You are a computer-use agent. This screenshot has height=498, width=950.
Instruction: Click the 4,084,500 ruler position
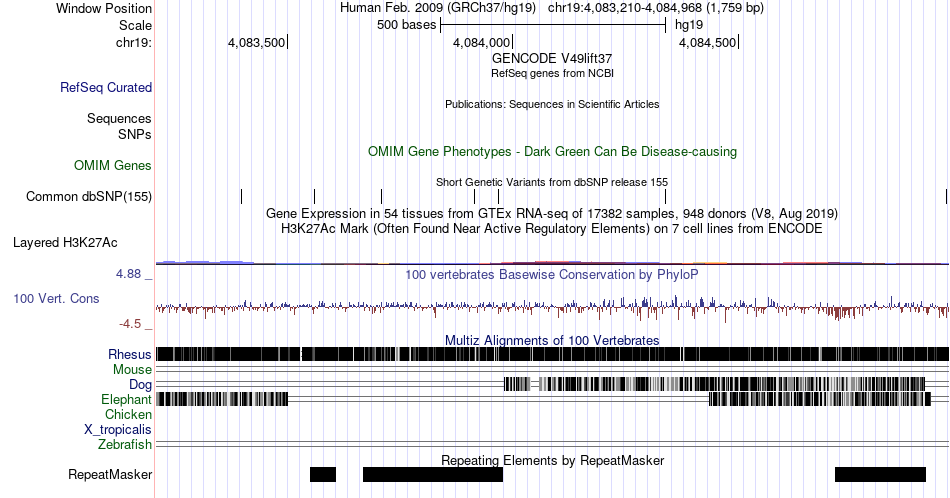pos(707,42)
